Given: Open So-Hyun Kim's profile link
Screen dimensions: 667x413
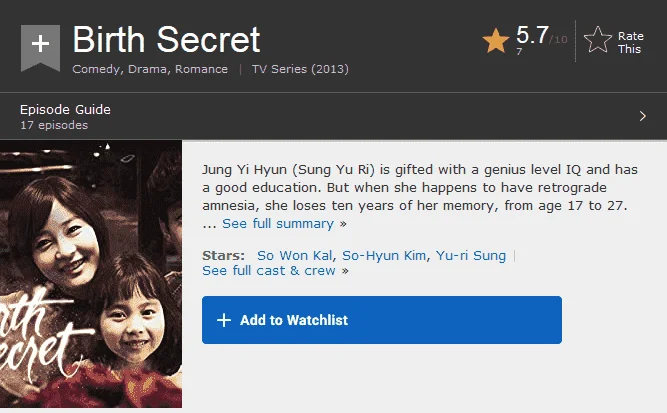Looking at the screenshot, I should click(384, 255).
